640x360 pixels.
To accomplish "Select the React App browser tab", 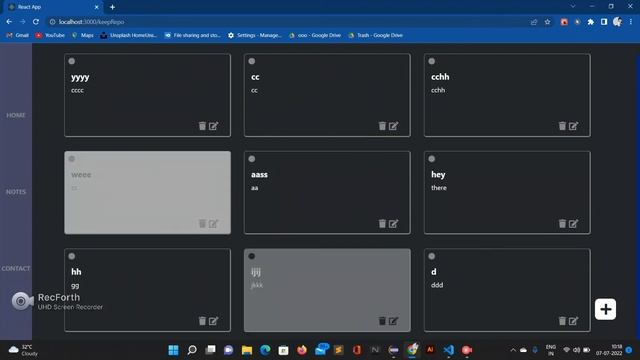I will pos(53,7).
